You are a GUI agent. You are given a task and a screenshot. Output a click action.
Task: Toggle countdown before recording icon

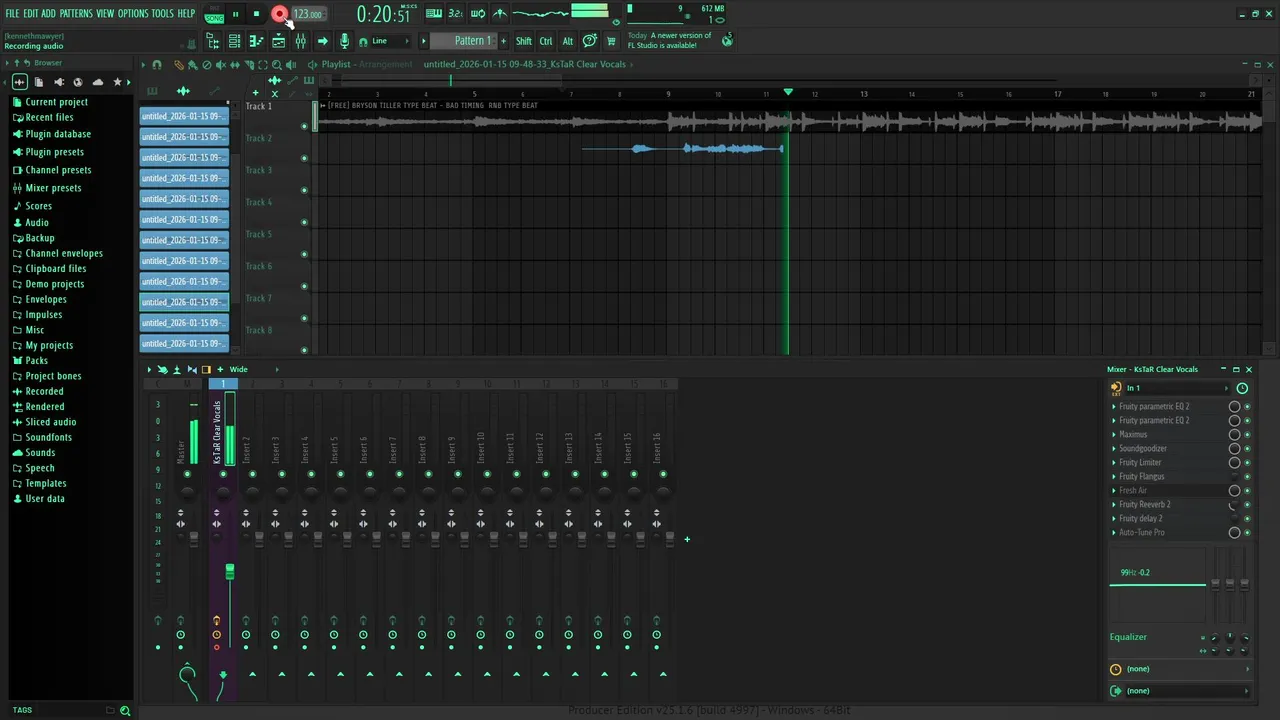click(456, 14)
